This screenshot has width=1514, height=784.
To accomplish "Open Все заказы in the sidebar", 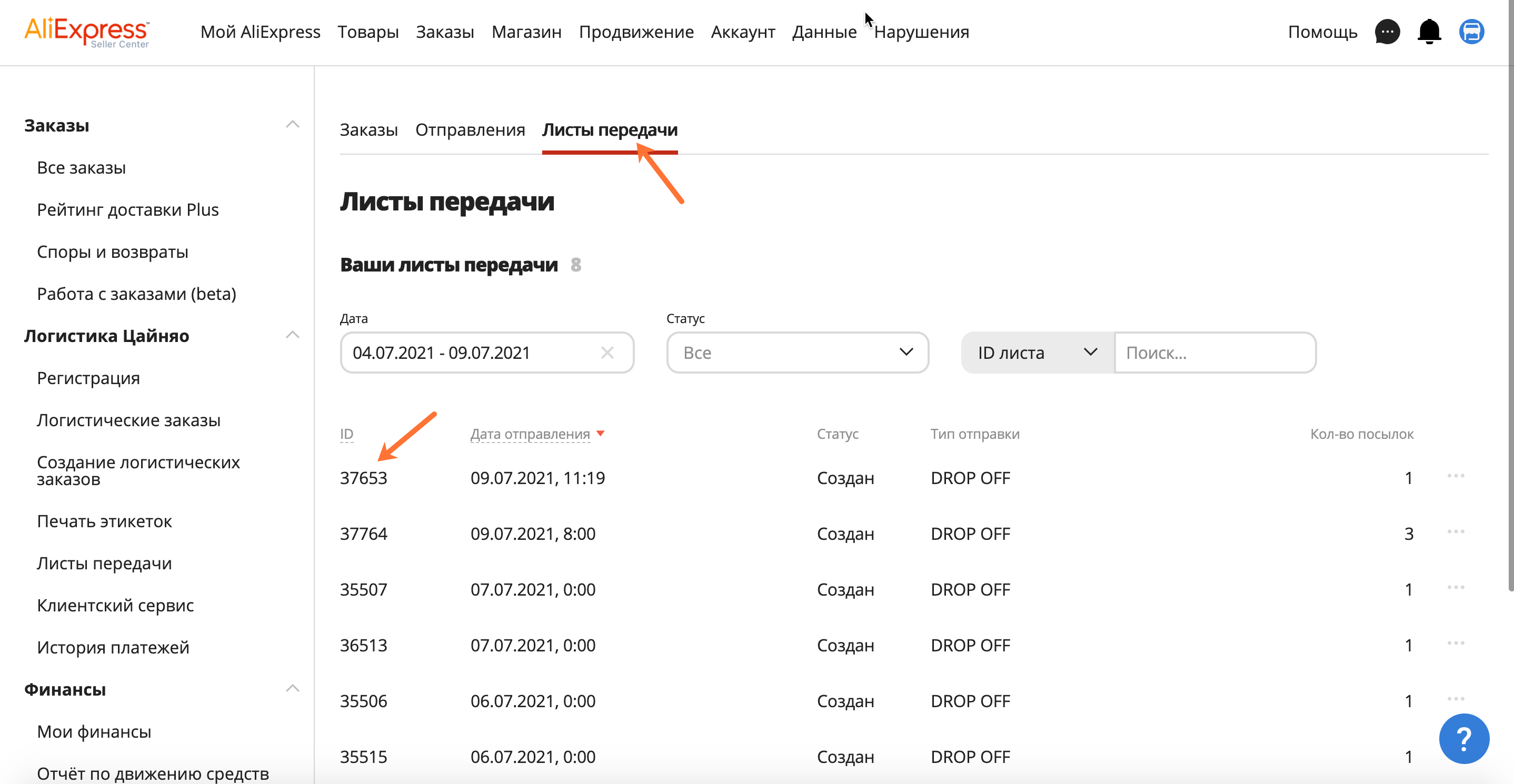I will pyautogui.click(x=81, y=167).
